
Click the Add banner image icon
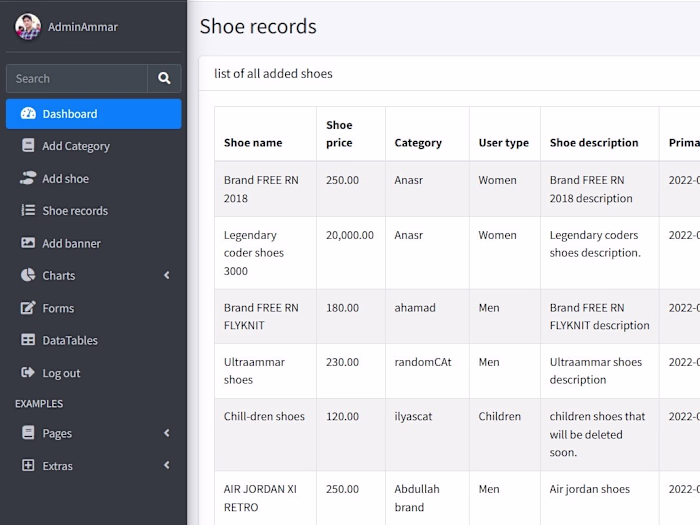28,243
